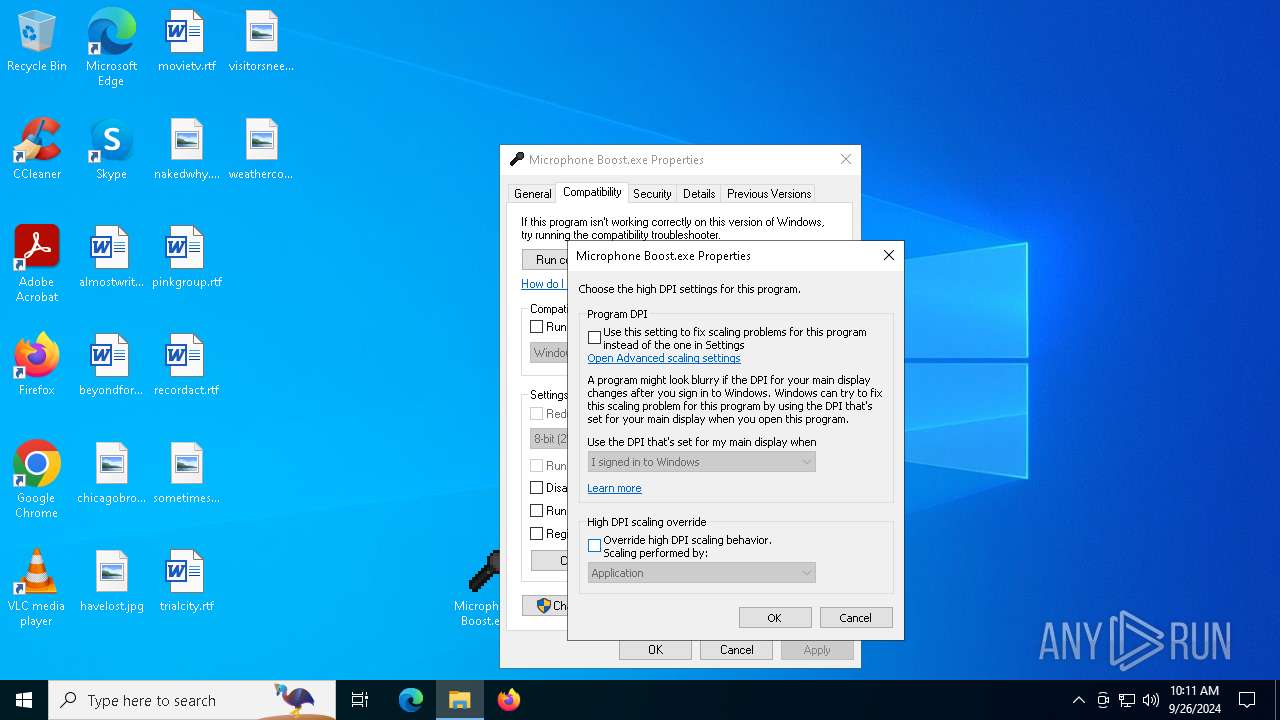This screenshot has width=1280, height=720.
Task: Select the movietv.rtf desktop file
Action: 186,42
